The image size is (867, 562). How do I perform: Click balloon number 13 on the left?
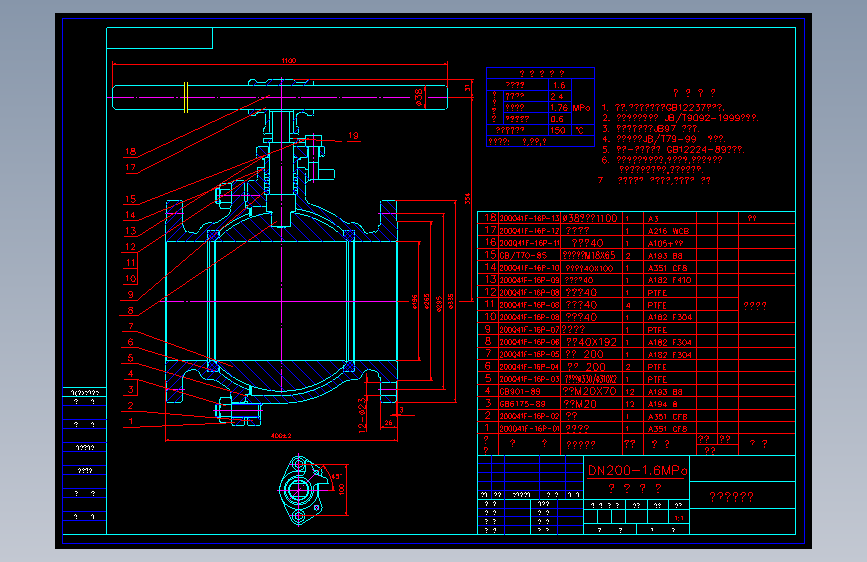point(130,231)
